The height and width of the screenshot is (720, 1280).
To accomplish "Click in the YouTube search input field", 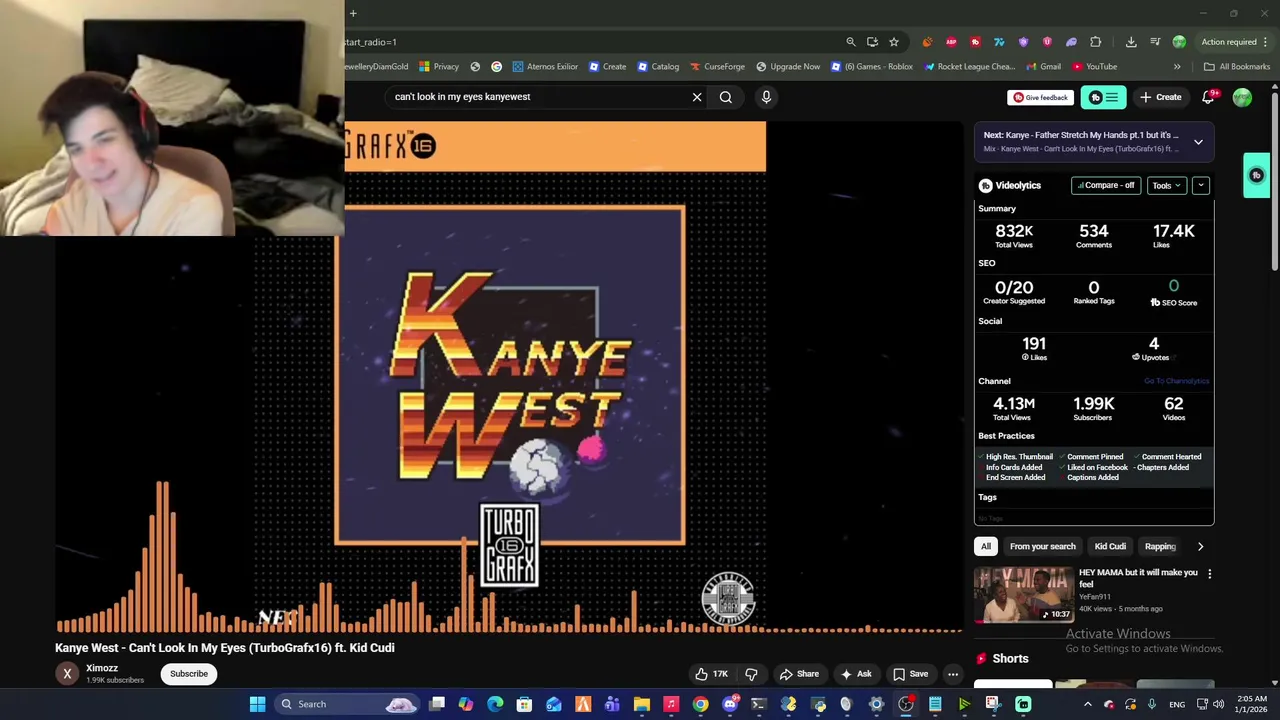I will click(x=535, y=97).
